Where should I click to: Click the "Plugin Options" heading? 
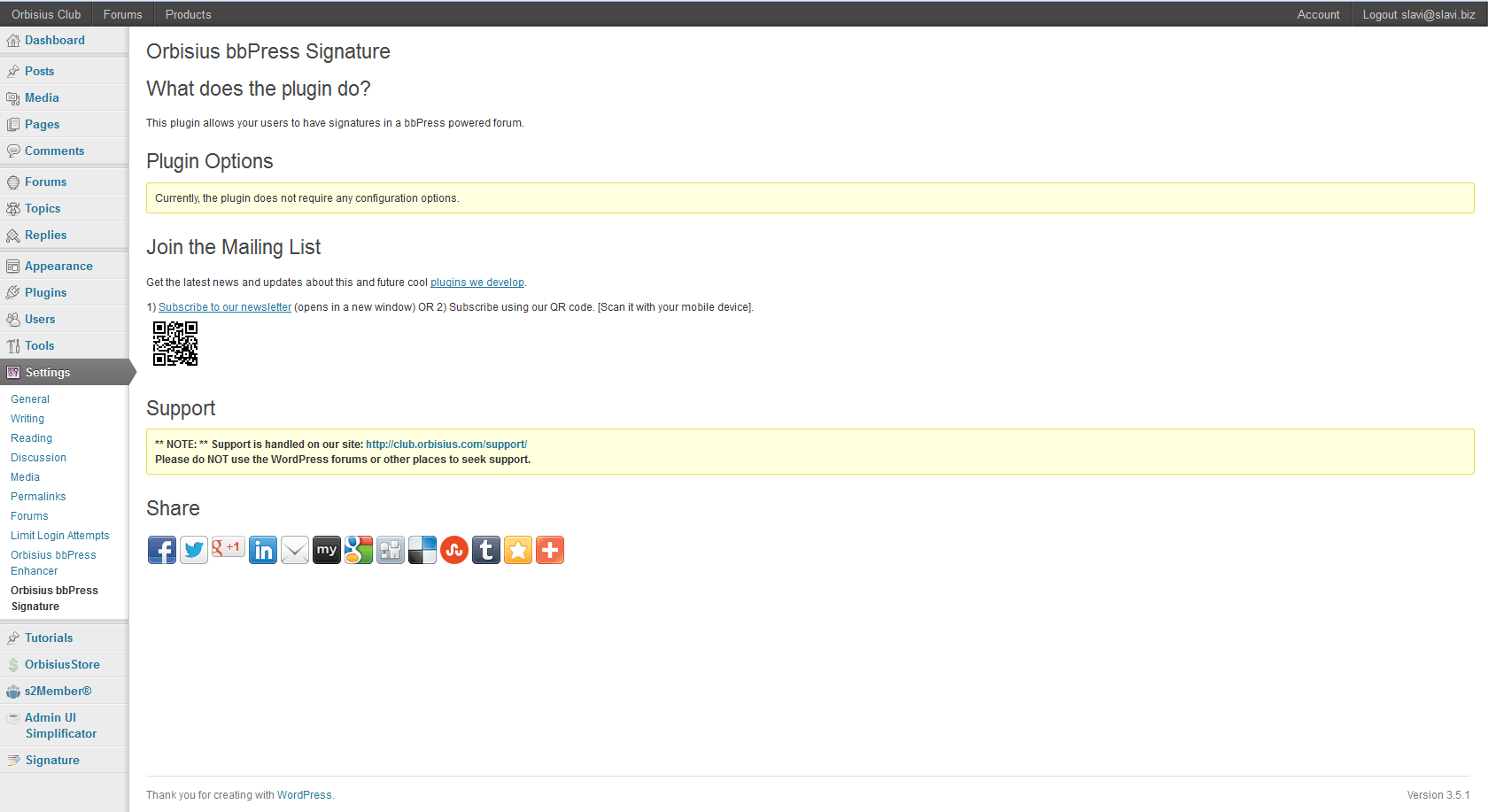pyautogui.click(x=210, y=161)
